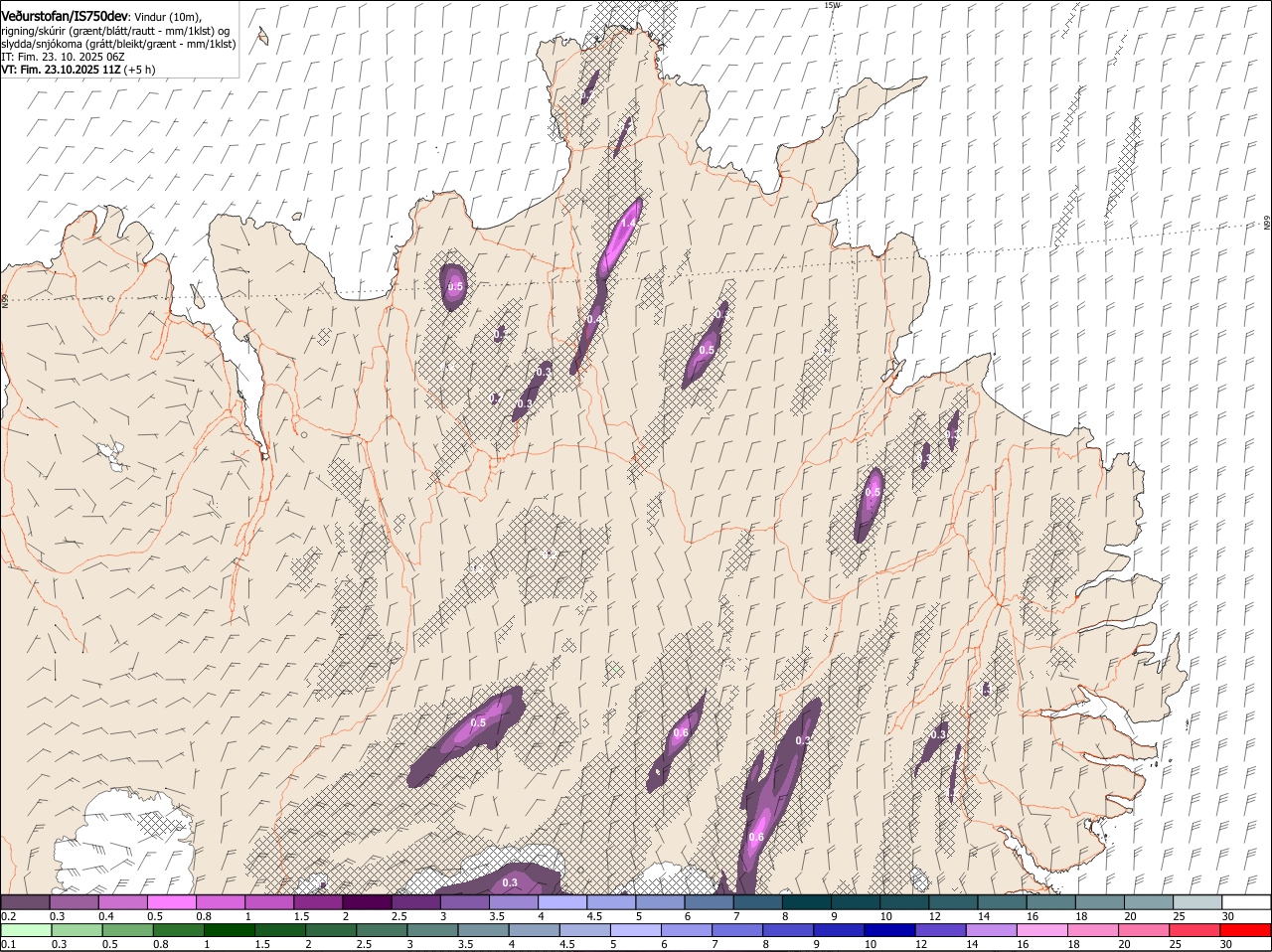This screenshot has height=952, width=1272.
Task: Click the upper legend swatch starting at 9
Action: pos(855,901)
